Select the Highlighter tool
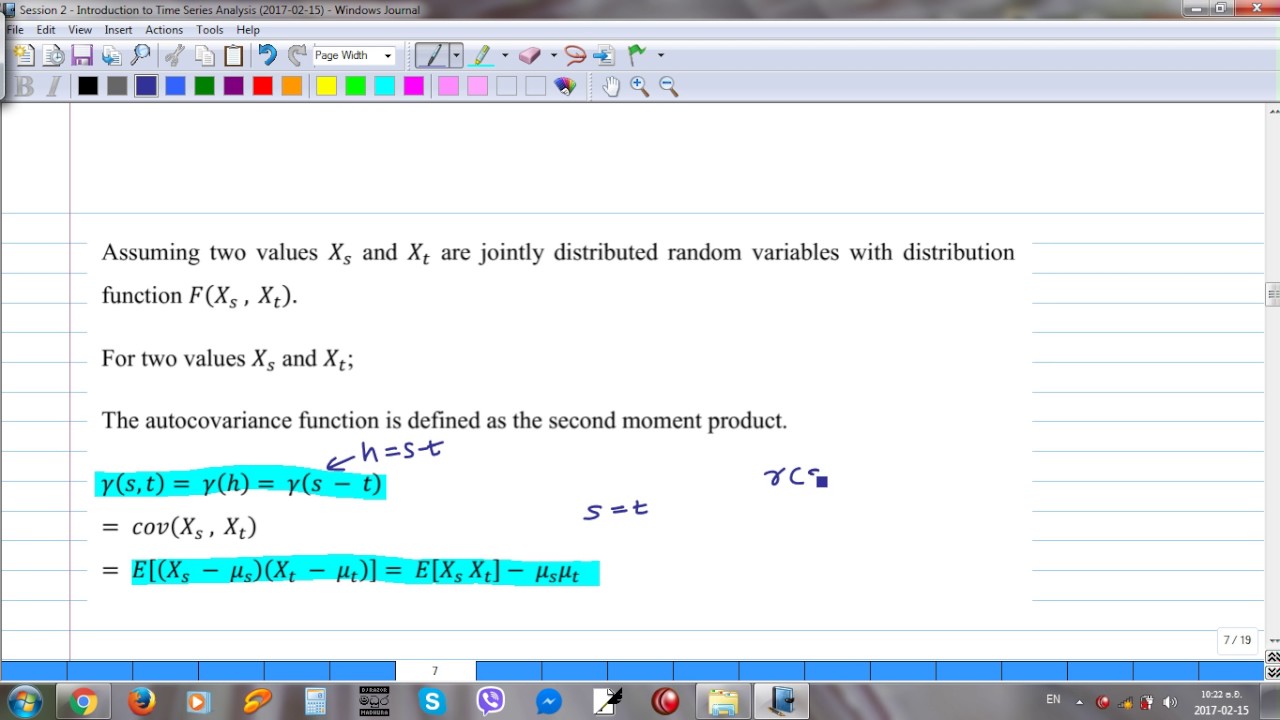 click(482, 56)
